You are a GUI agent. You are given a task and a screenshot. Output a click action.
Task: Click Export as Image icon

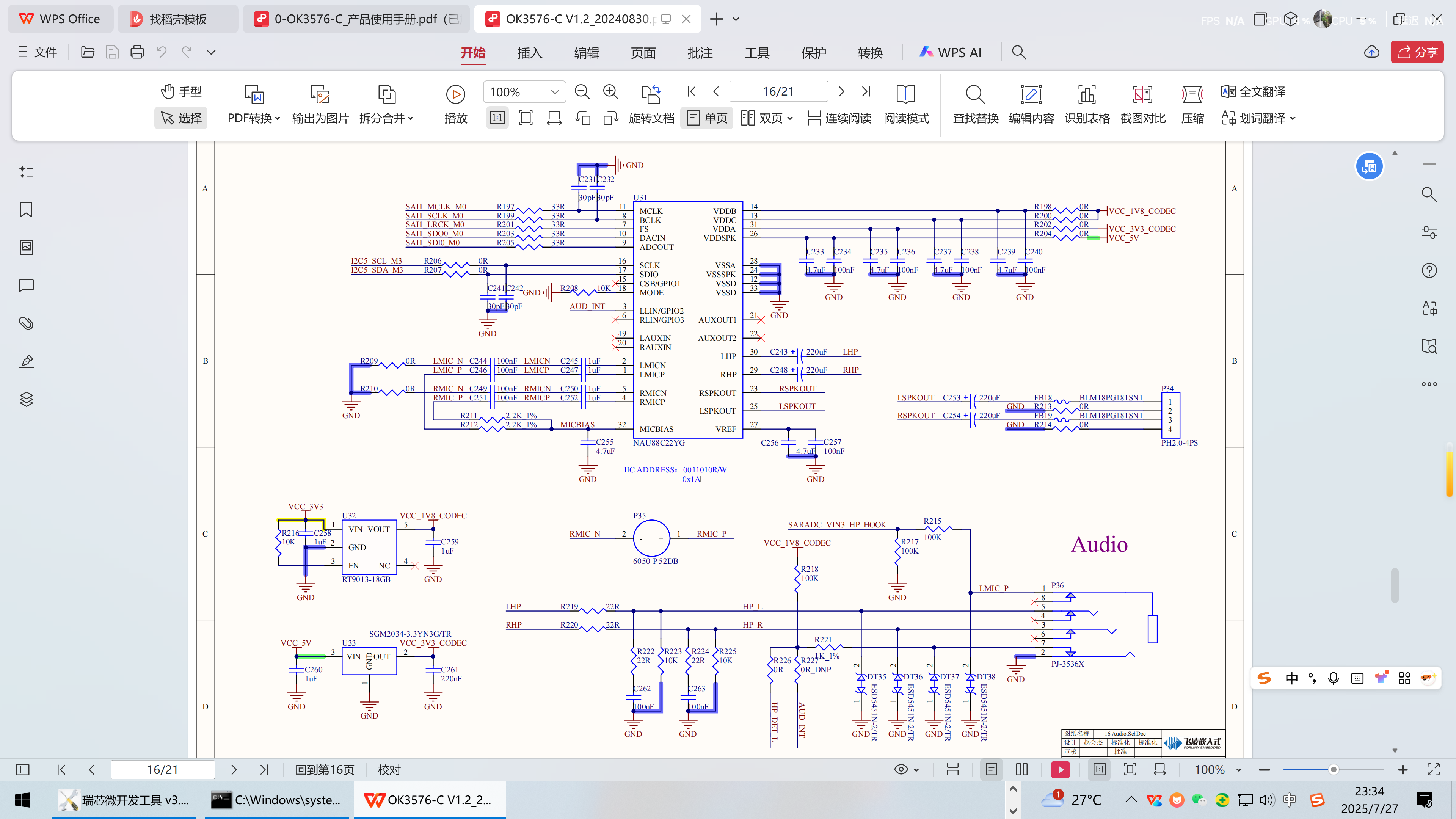tap(320, 94)
